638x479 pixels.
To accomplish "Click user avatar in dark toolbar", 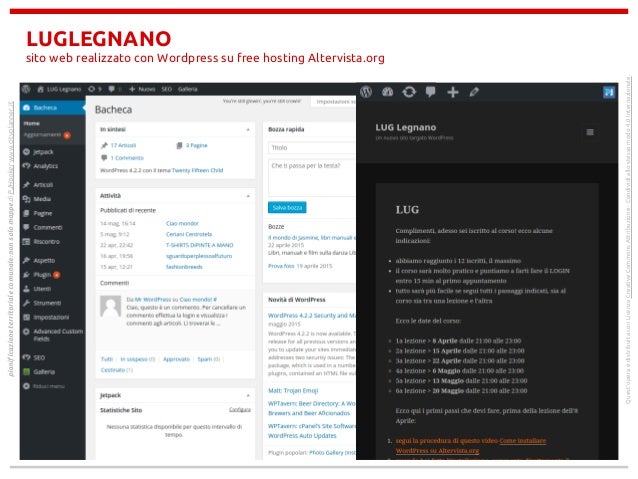I will [x=609, y=92].
